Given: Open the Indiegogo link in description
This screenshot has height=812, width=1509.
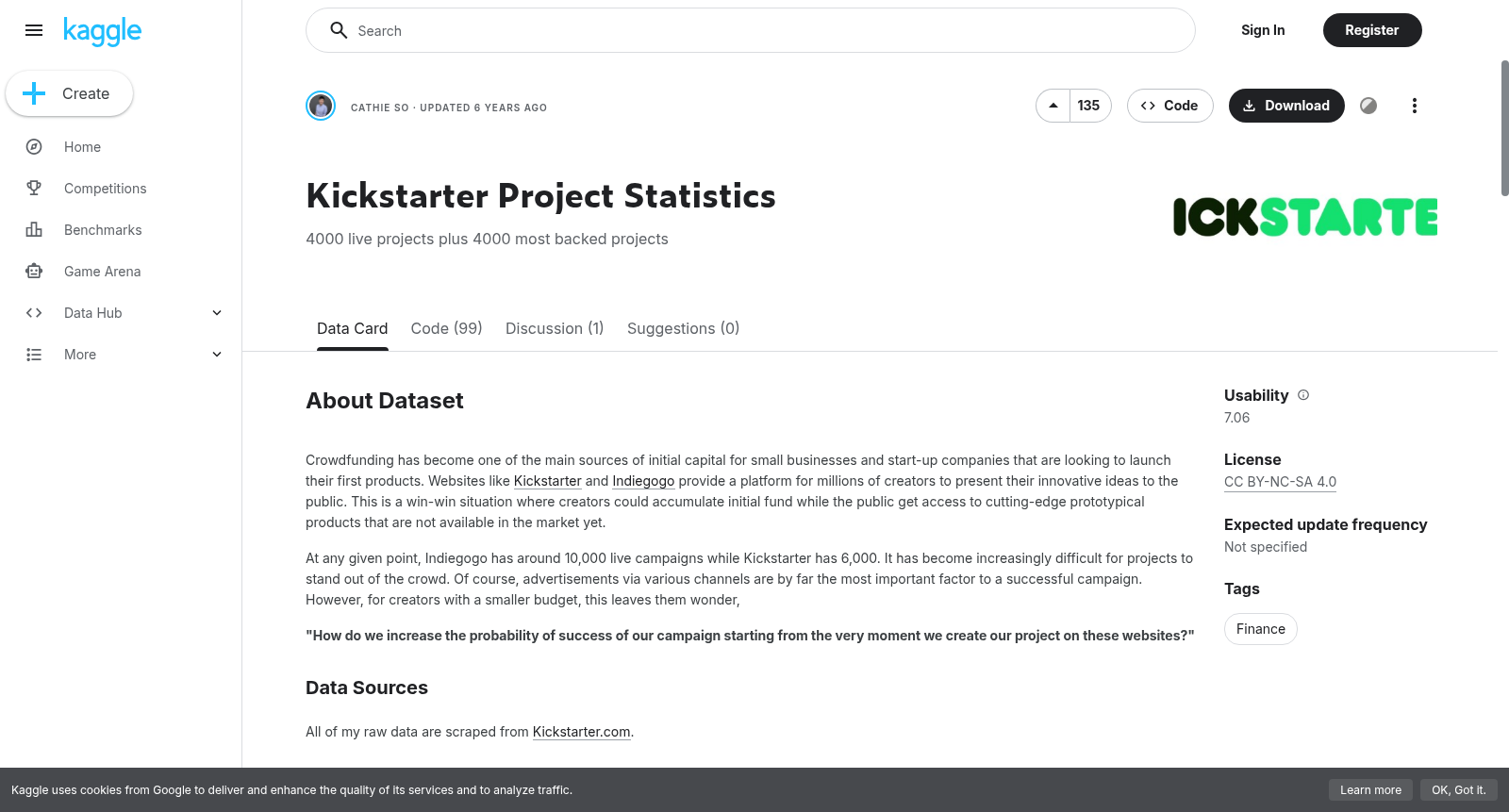Looking at the screenshot, I should [643, 481].
